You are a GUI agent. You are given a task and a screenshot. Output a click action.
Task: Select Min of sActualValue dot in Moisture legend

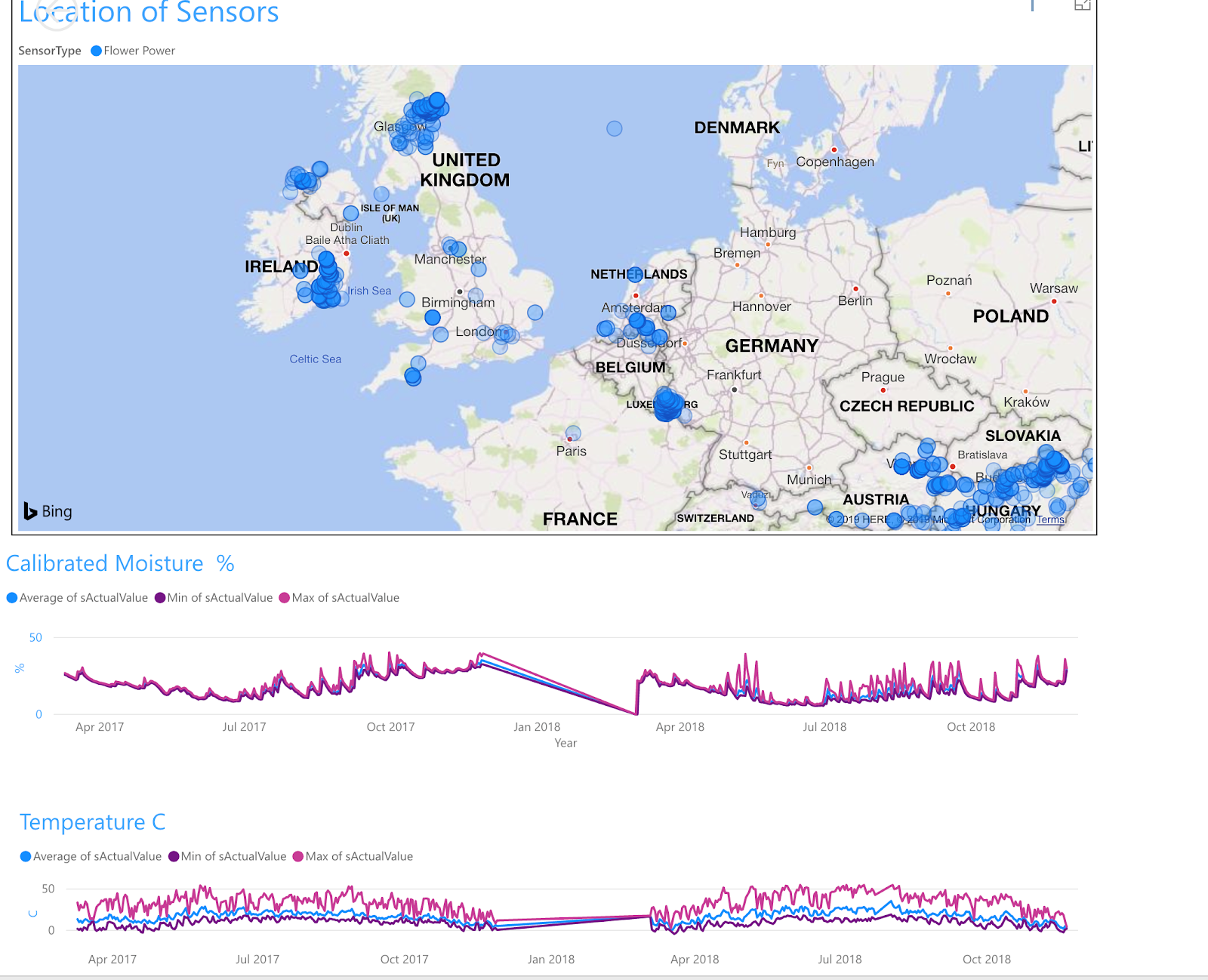tap(160, 598)
